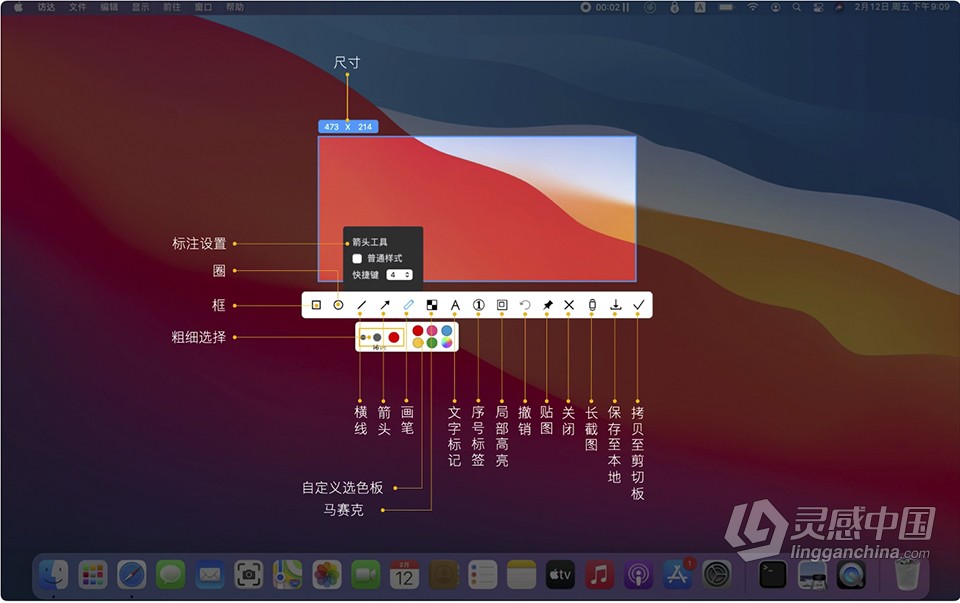960x603 pixels.
Task: Start a long scrolling screenshot
Action: point(592,305)
